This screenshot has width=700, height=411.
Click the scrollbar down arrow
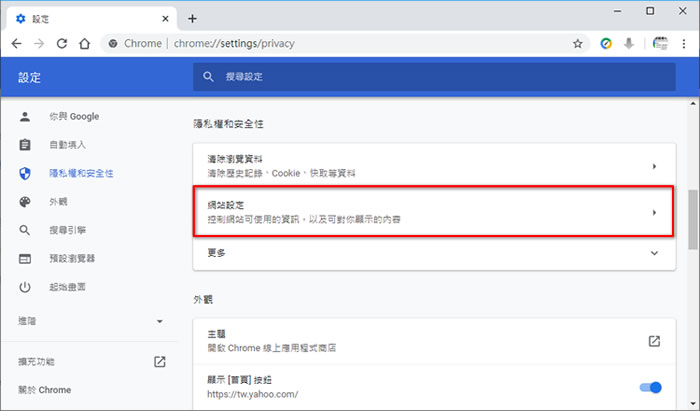(693, 404)
